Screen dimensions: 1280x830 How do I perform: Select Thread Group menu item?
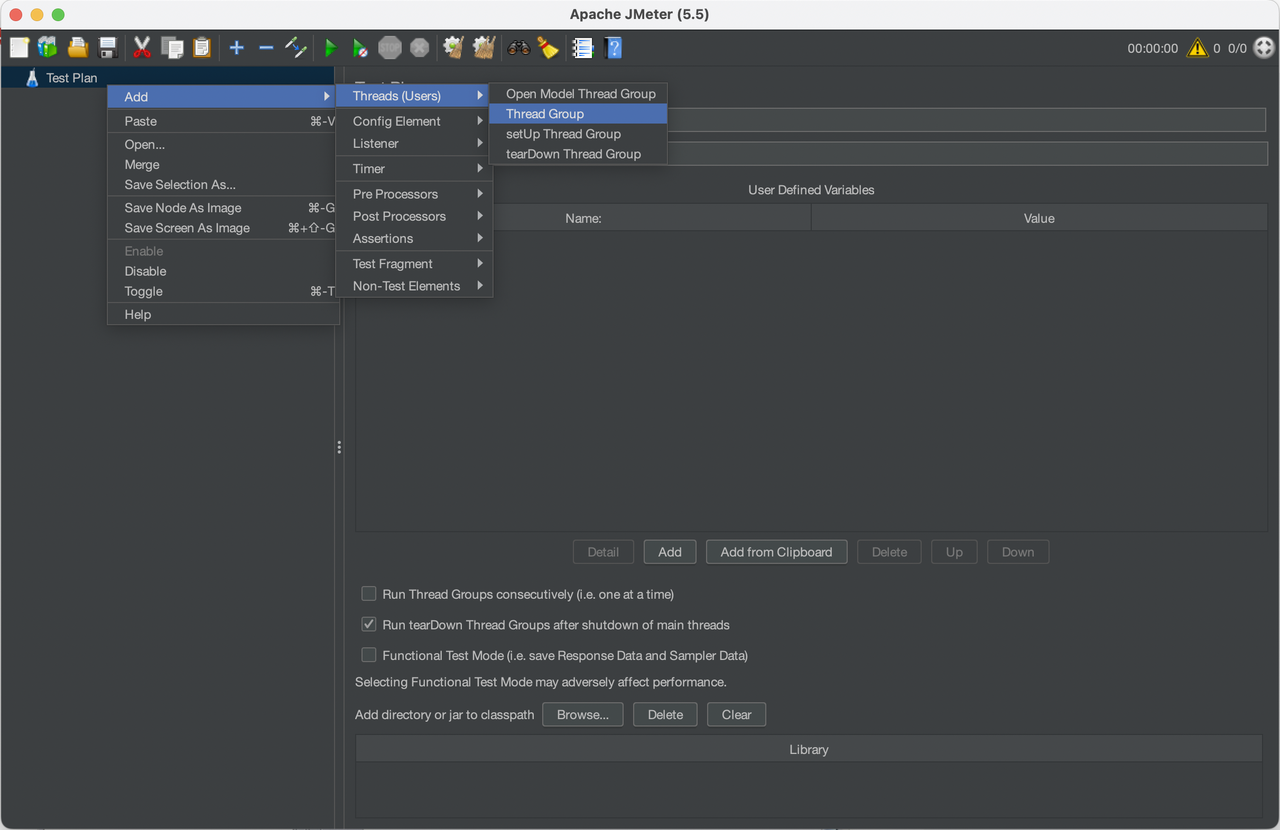579,113
